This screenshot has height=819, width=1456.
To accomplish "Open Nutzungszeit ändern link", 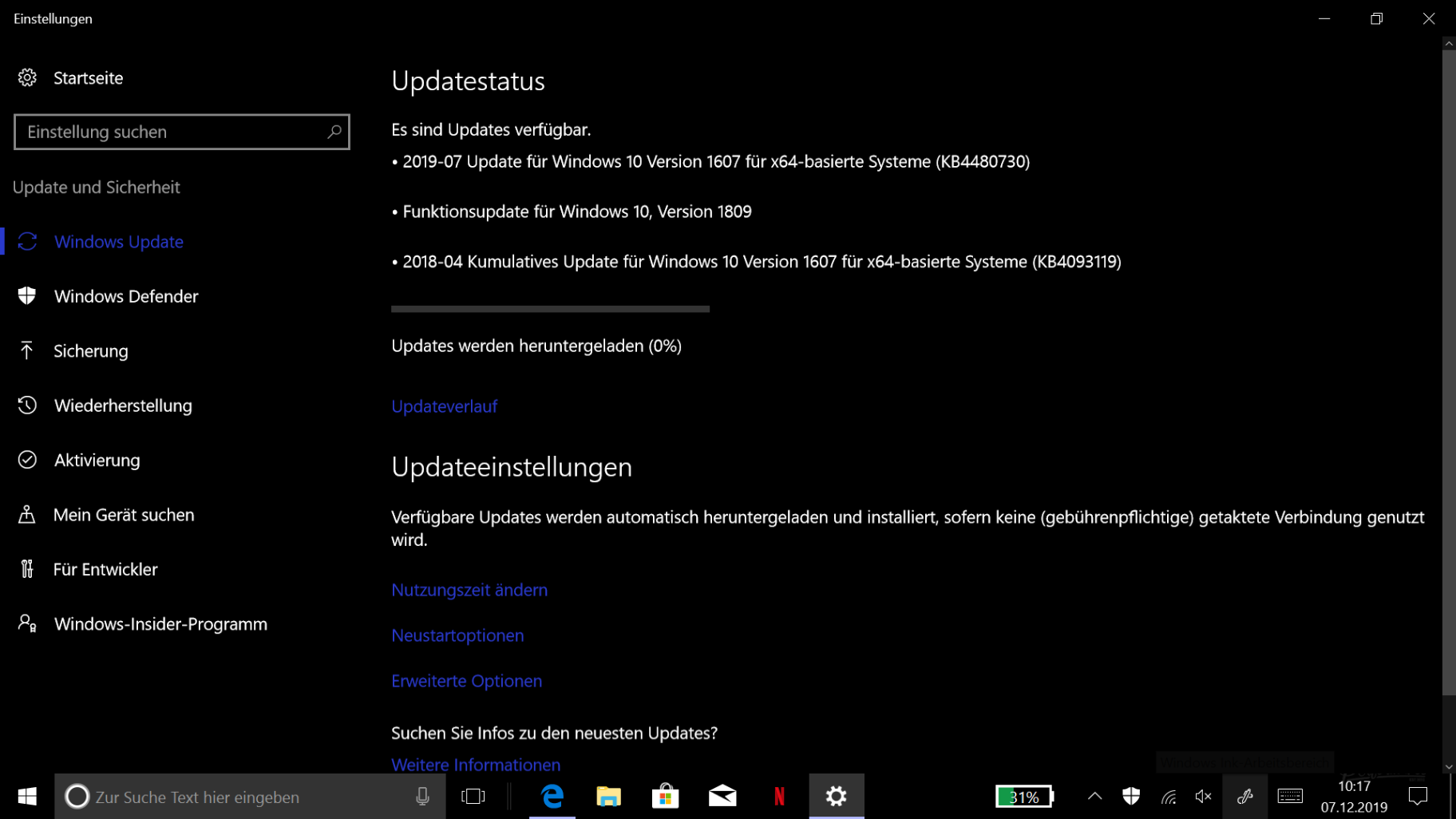I will pos(469,590).
